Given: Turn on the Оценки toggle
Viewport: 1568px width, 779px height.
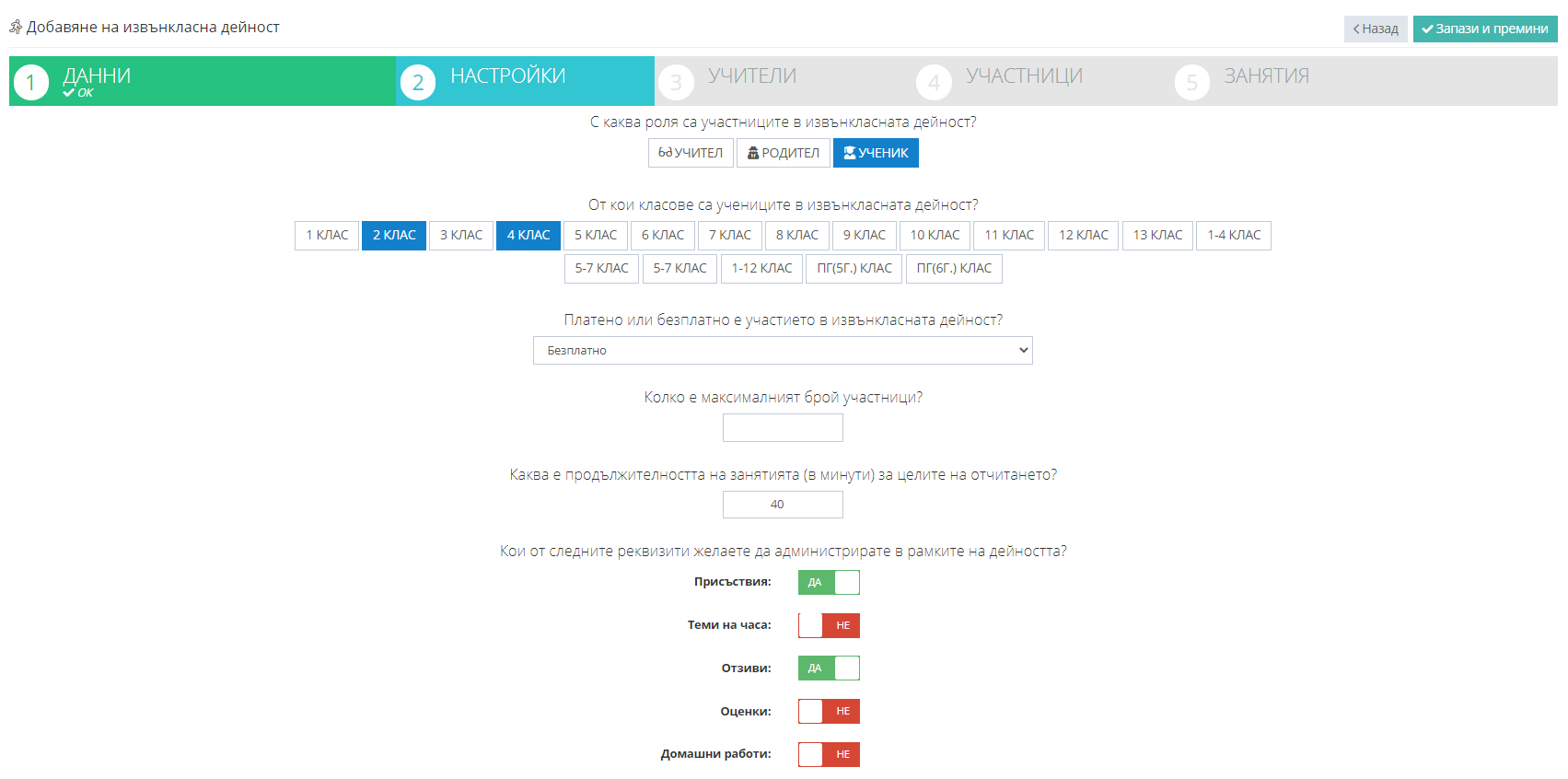Looking at the screenshot, I should click(x=829, y=711).
